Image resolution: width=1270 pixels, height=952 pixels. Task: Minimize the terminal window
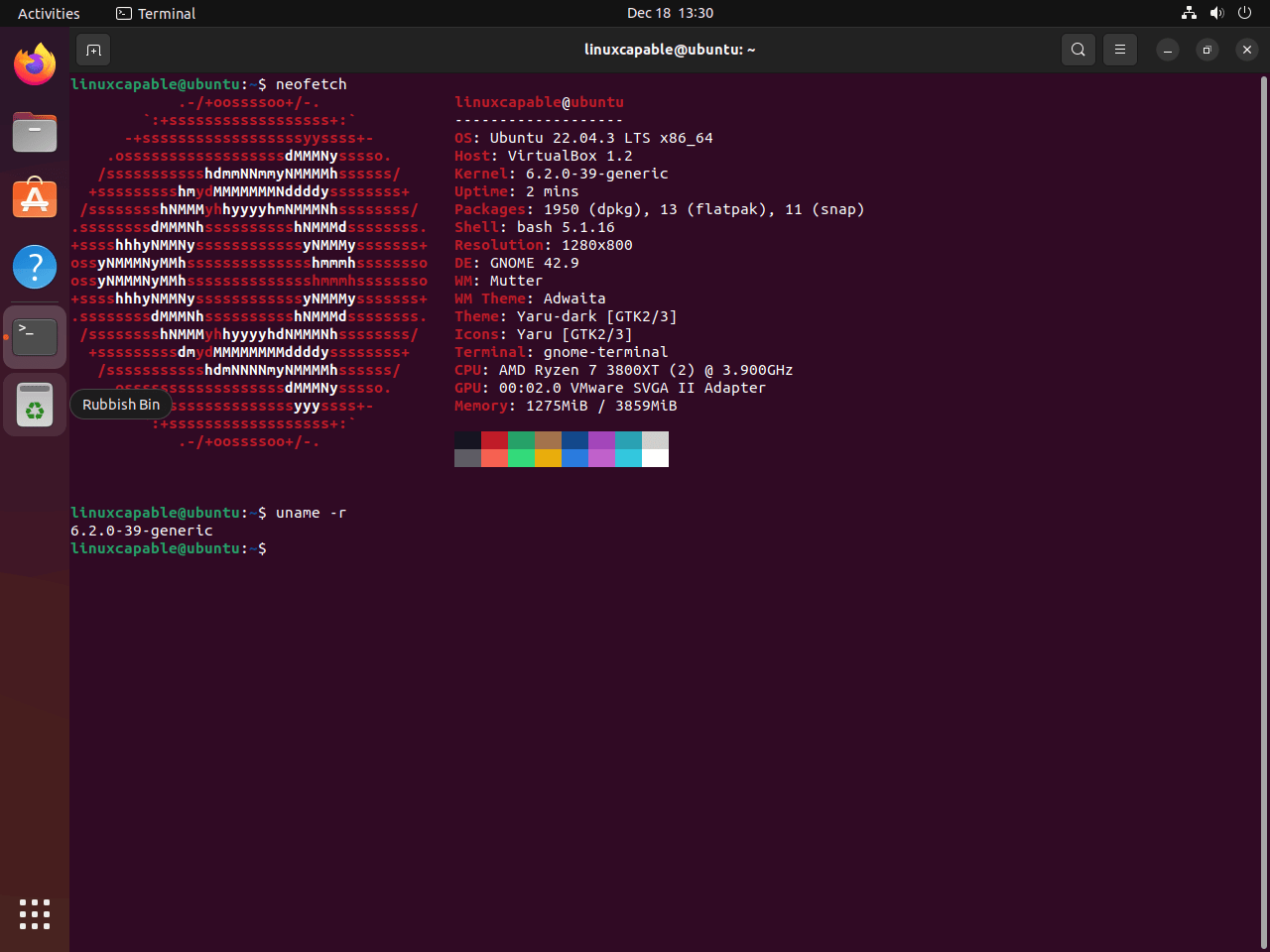pos(1168,50)
